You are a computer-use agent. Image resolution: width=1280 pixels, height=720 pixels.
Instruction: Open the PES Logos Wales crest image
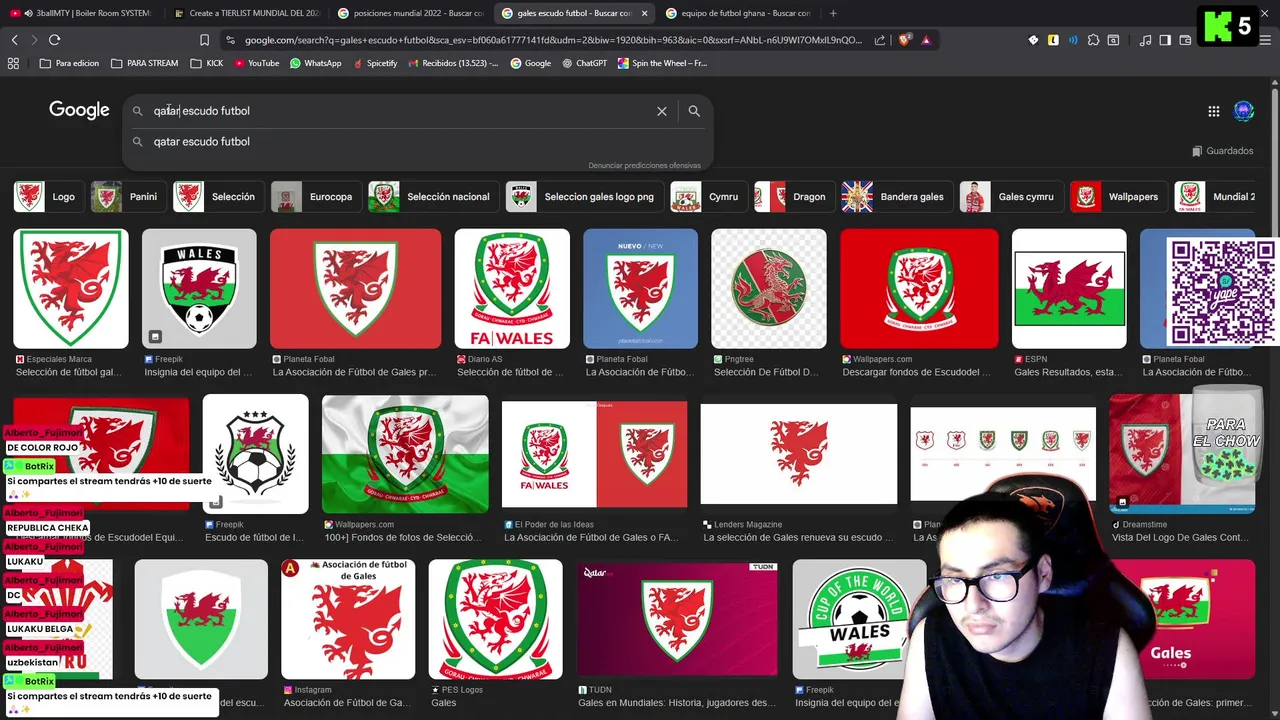496,619
